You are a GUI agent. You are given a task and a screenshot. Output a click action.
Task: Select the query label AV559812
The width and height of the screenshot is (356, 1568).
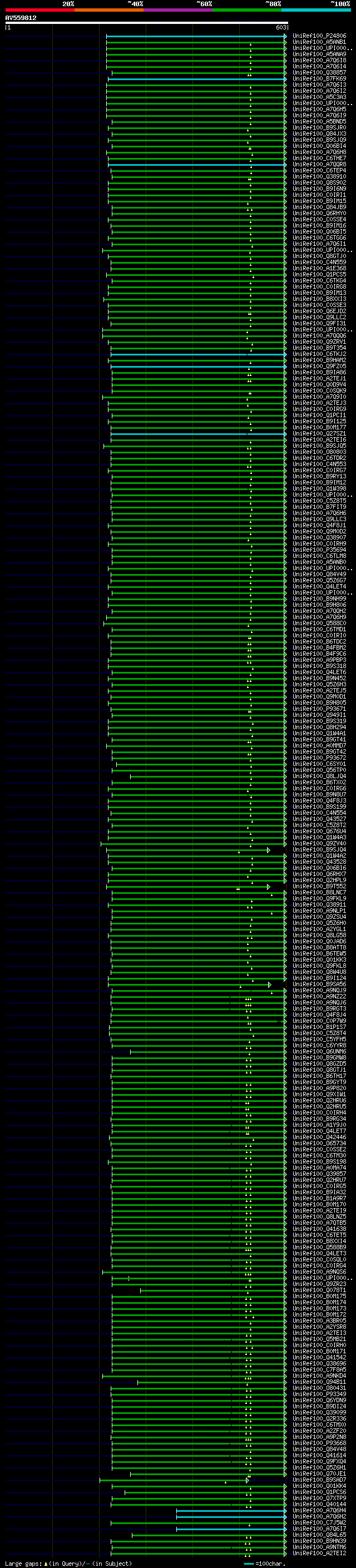tap(21, 18)
